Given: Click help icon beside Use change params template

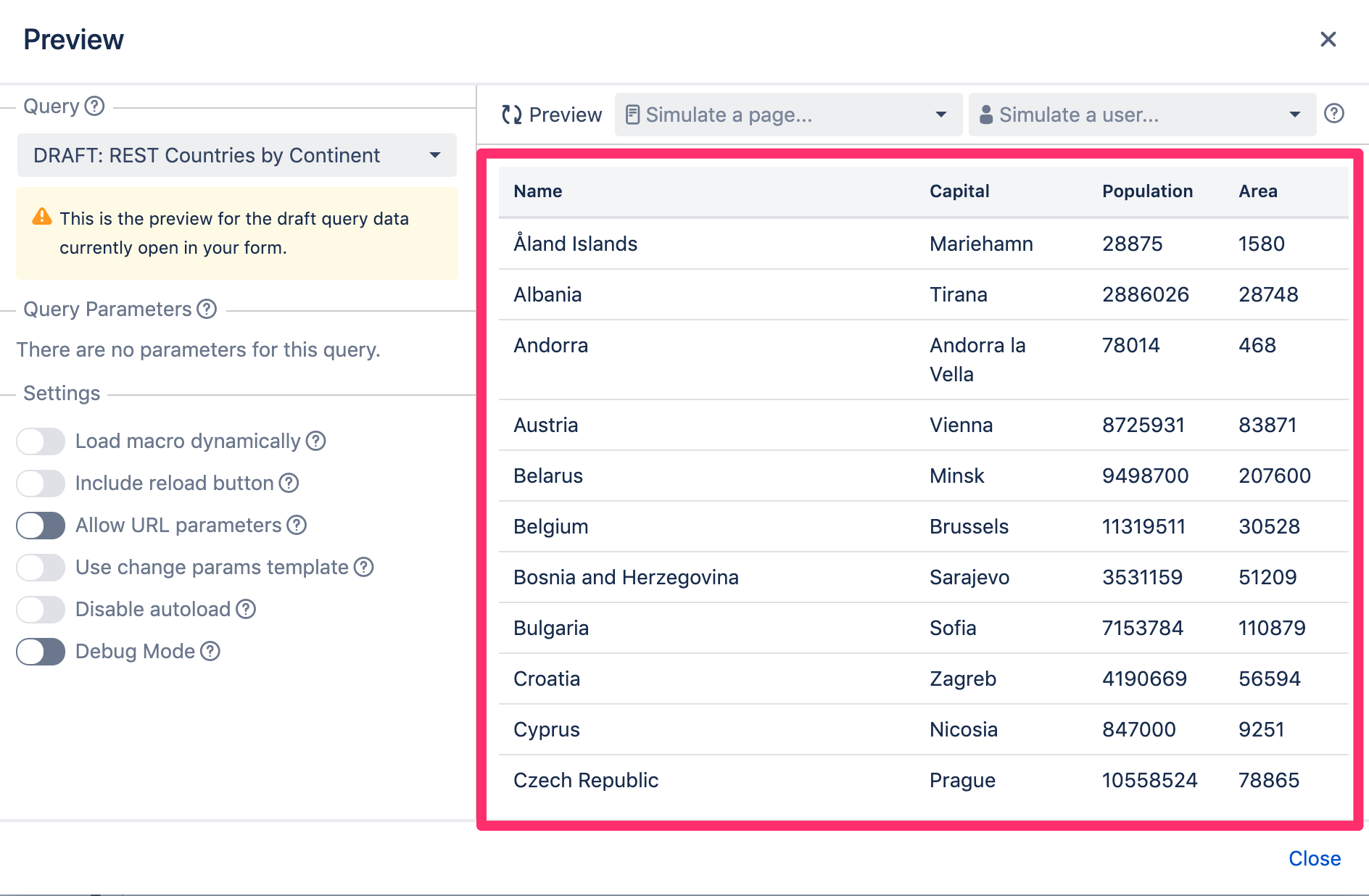Looking at the screenshot, I should point(363,567).
